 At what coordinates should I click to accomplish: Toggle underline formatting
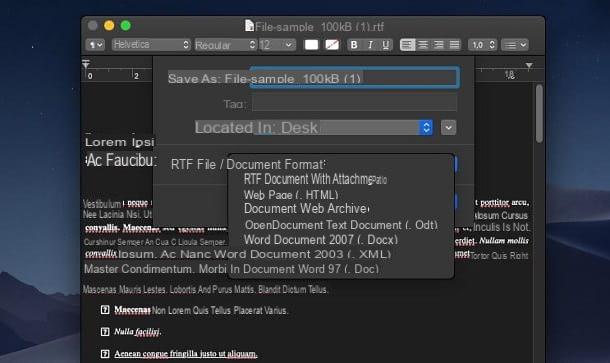click(386, 45)
